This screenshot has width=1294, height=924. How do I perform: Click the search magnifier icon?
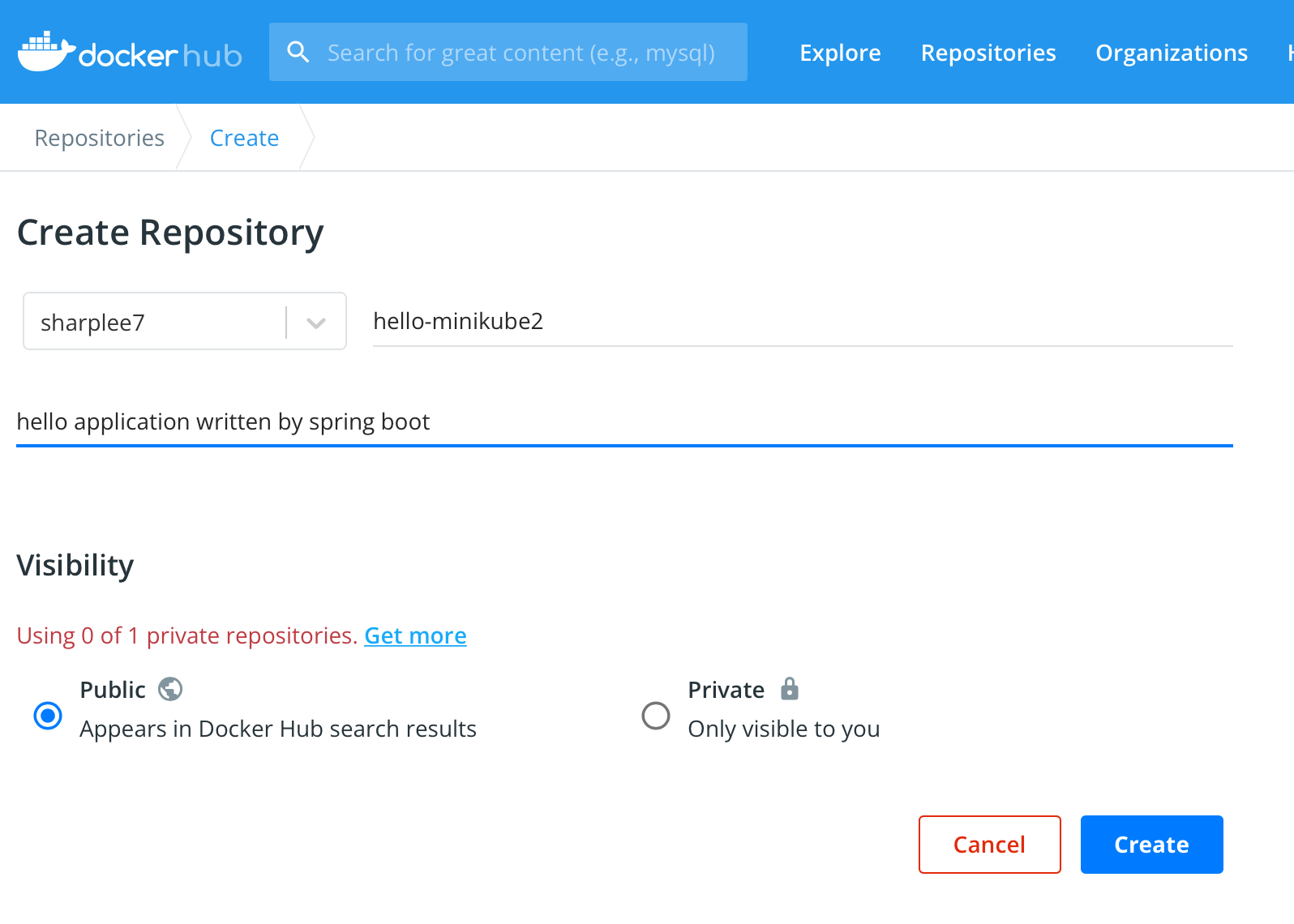coord(298,52)
